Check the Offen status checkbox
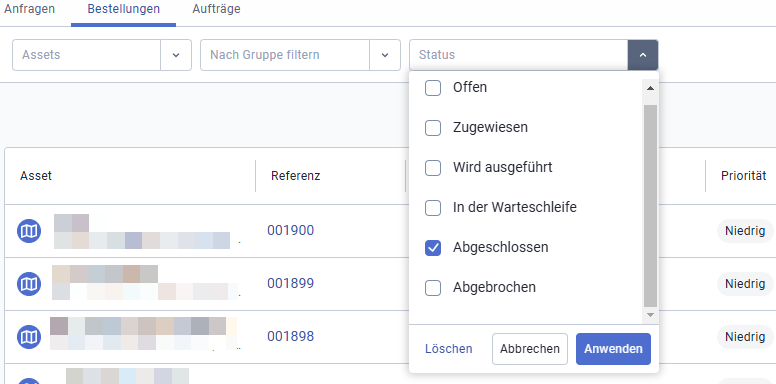 [x=433, y=88]
